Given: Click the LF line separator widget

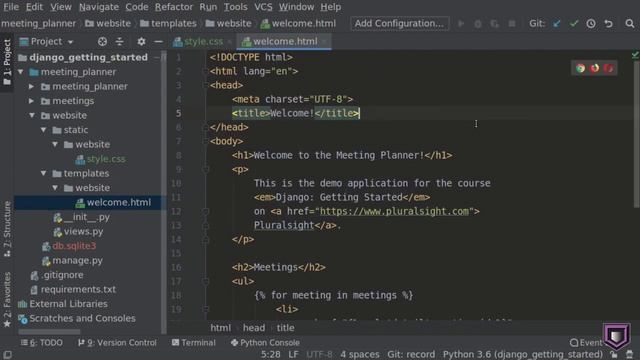Looking at the screenshot, I should point(293,354).
